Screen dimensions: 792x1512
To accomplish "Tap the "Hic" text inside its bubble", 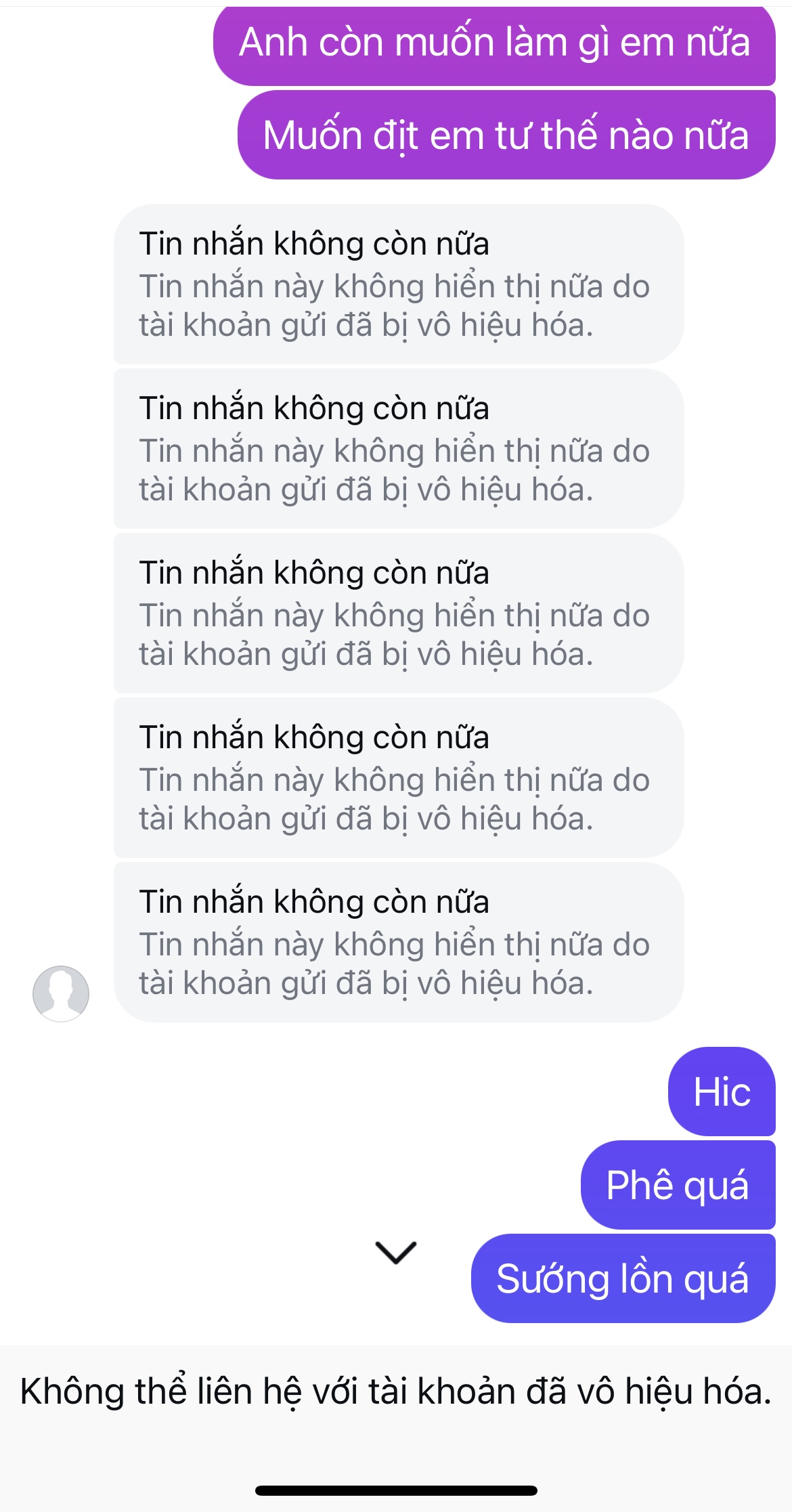I will pos(722,1092).
